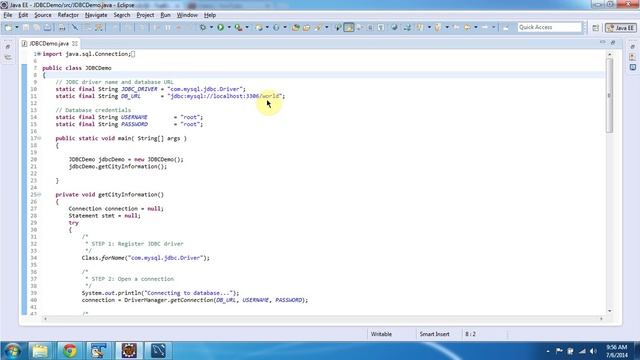Open the New icon's dropdown arrow
The image size is (640, 360).
(17, 27)
